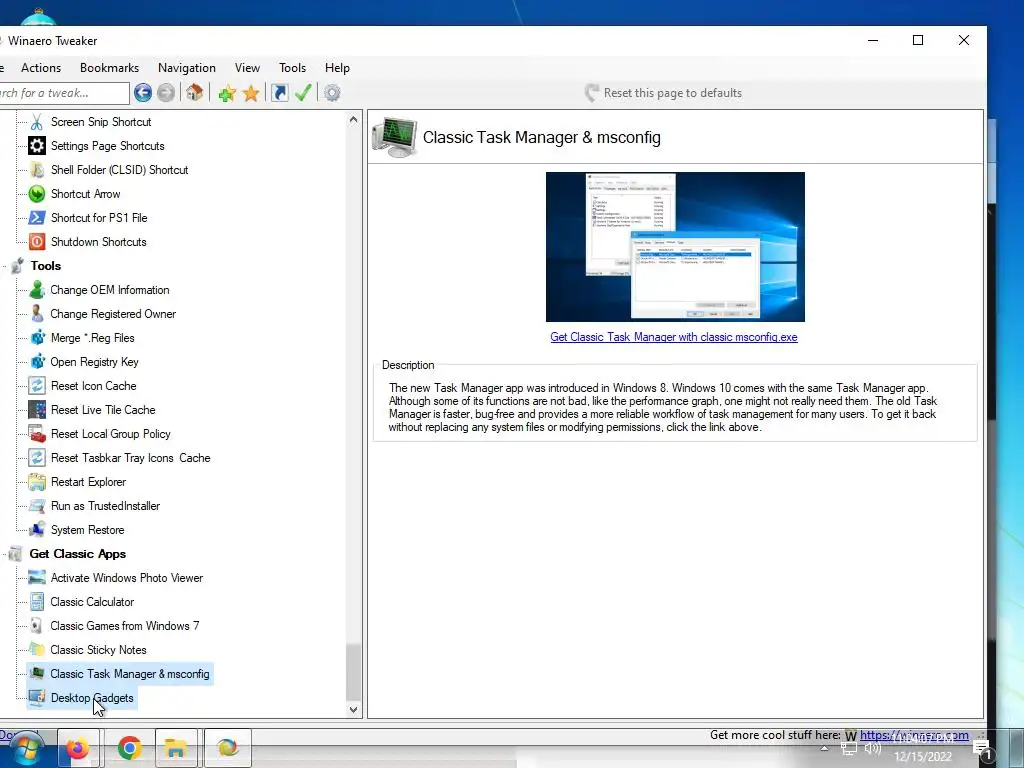Click Shortcut for PS1 File icon

37,217
